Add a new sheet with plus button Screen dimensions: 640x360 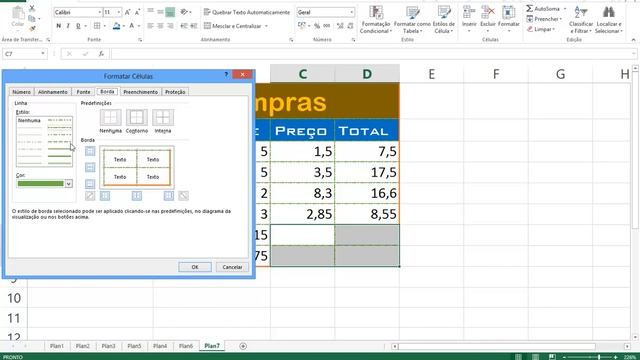click(243, 346)
